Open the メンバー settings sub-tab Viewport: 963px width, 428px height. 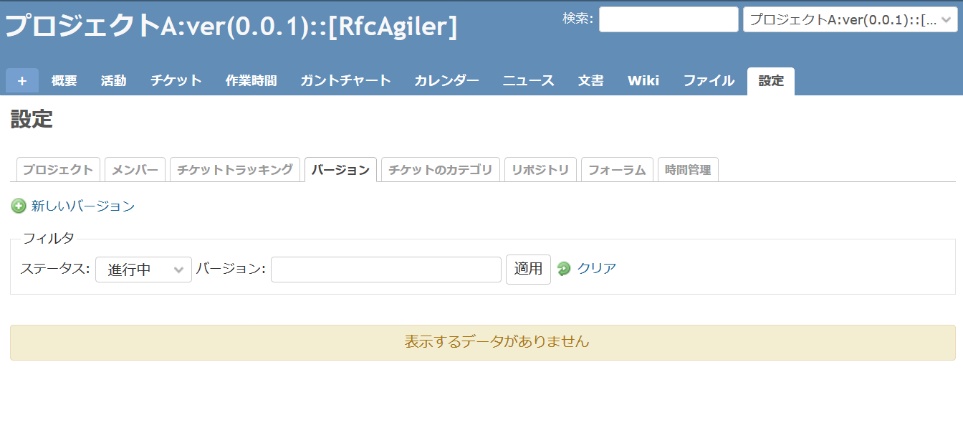tap(135, 170)
